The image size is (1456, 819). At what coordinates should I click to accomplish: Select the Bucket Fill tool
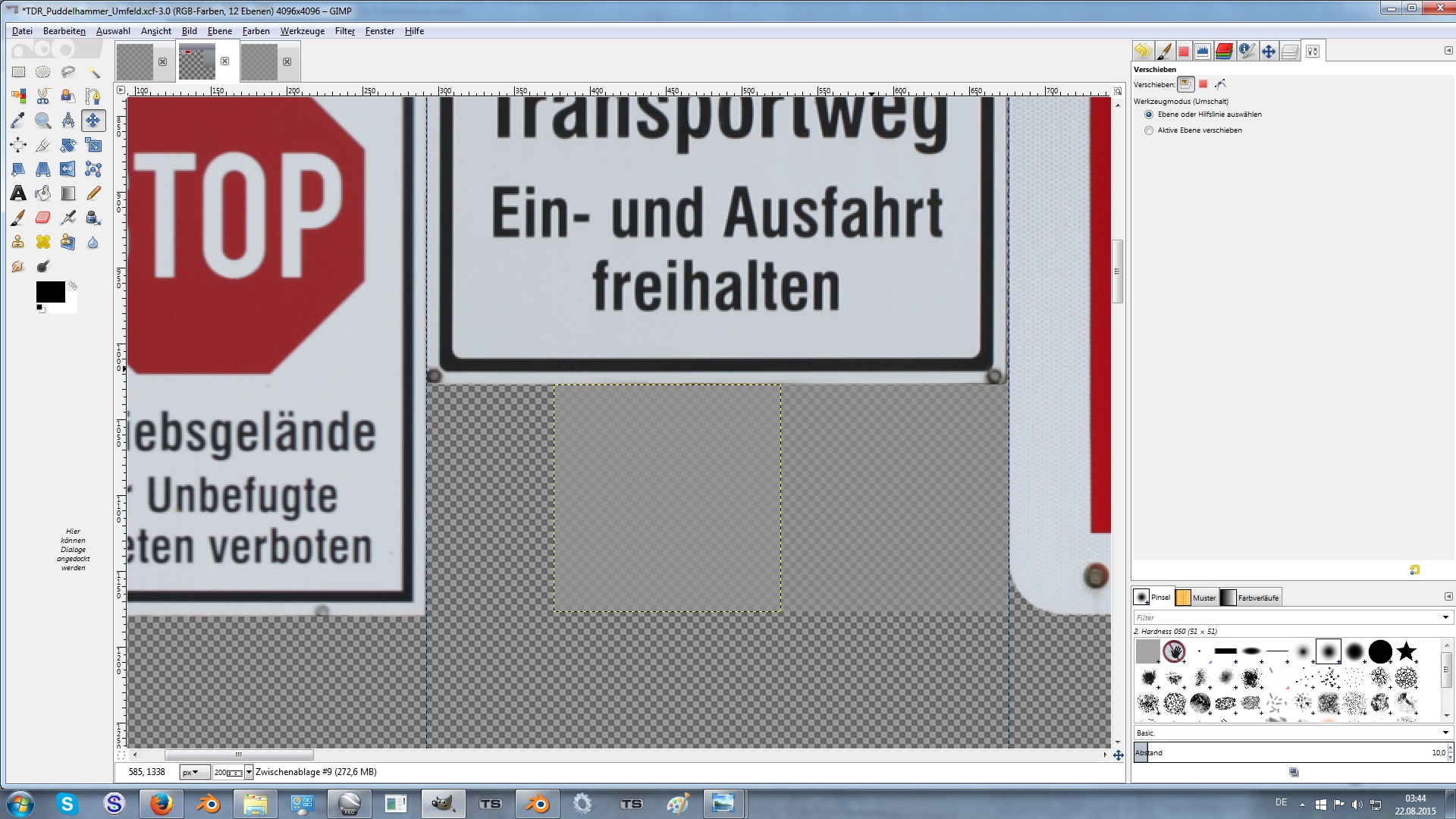(43, 193)
